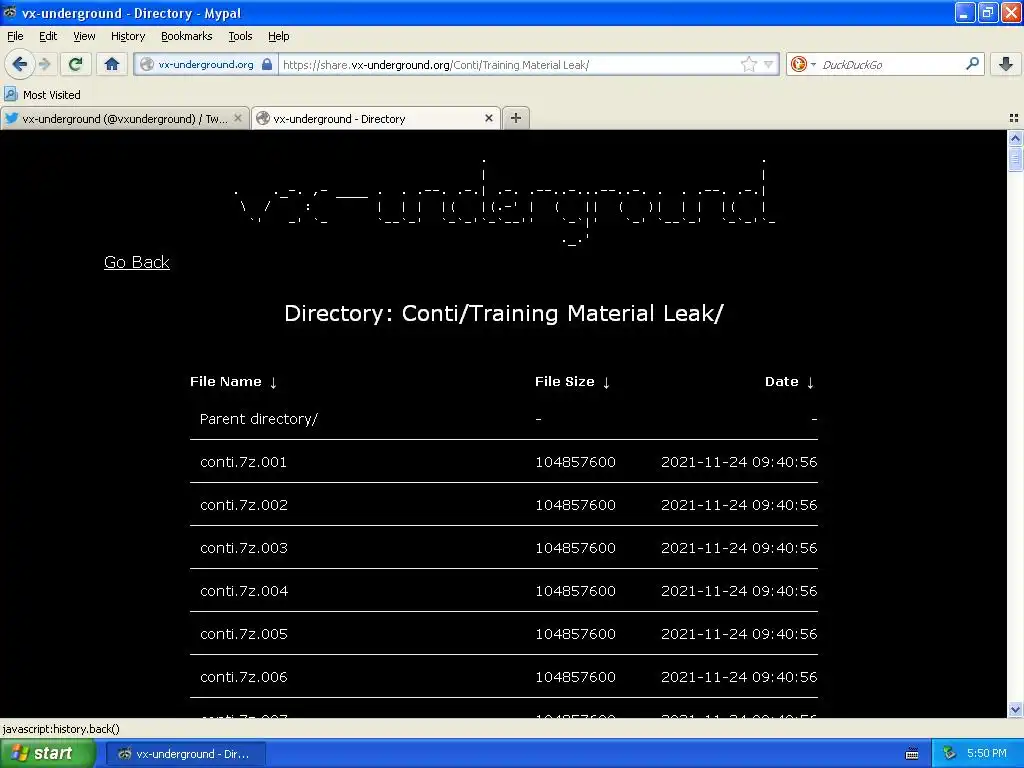Viewport: 1024px width, 768px height.
Task: Sort by File Size column
Action: click(x=572, y=381)
